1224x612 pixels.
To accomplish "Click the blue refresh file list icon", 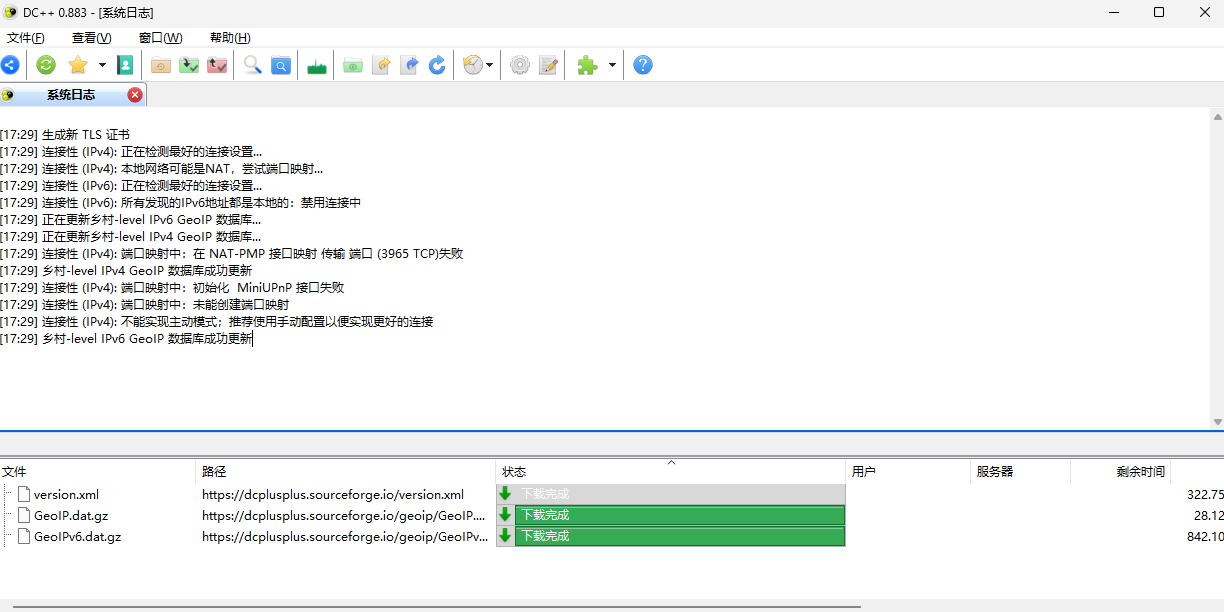I will [x=437, y=65].
